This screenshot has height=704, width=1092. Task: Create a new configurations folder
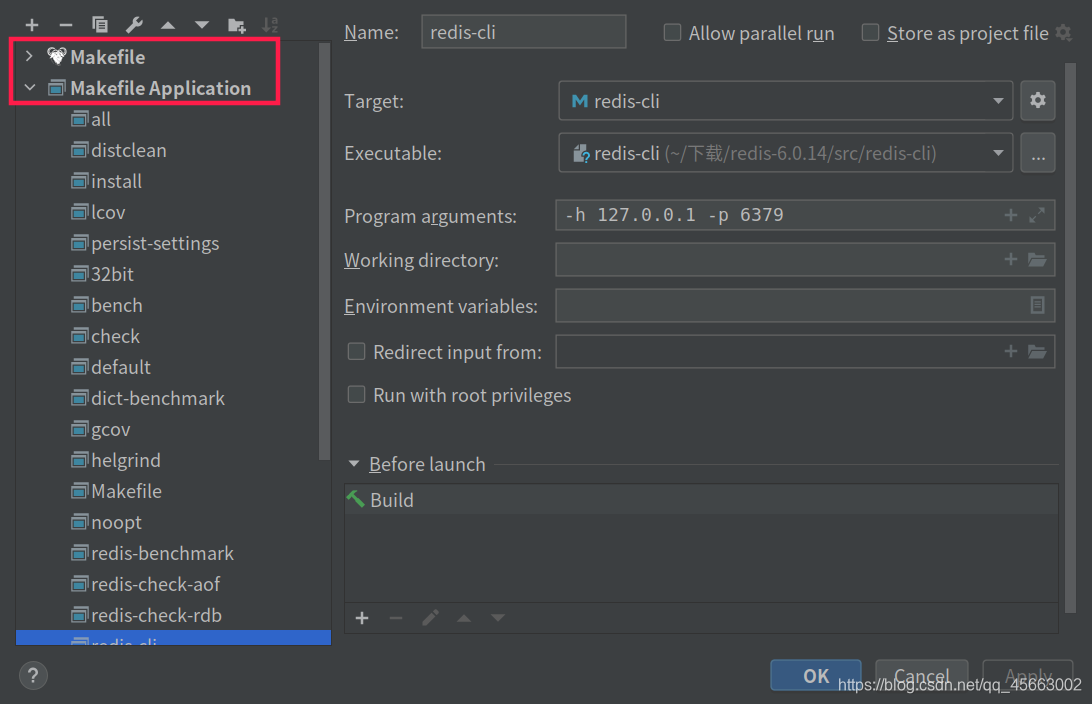(x=235, y=24)
